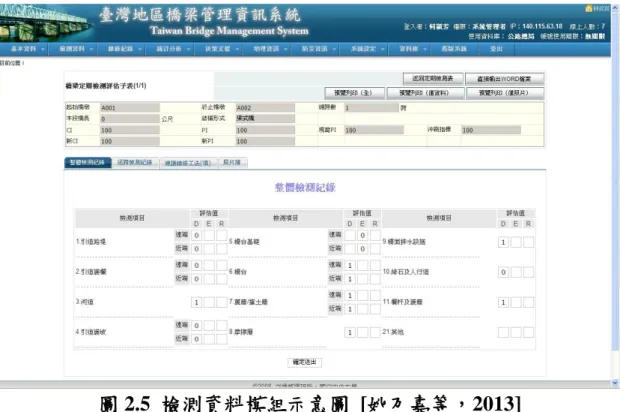Click the 1.引道路堤 item label
This screenshot has height=412, width=620.
point(91,242)
